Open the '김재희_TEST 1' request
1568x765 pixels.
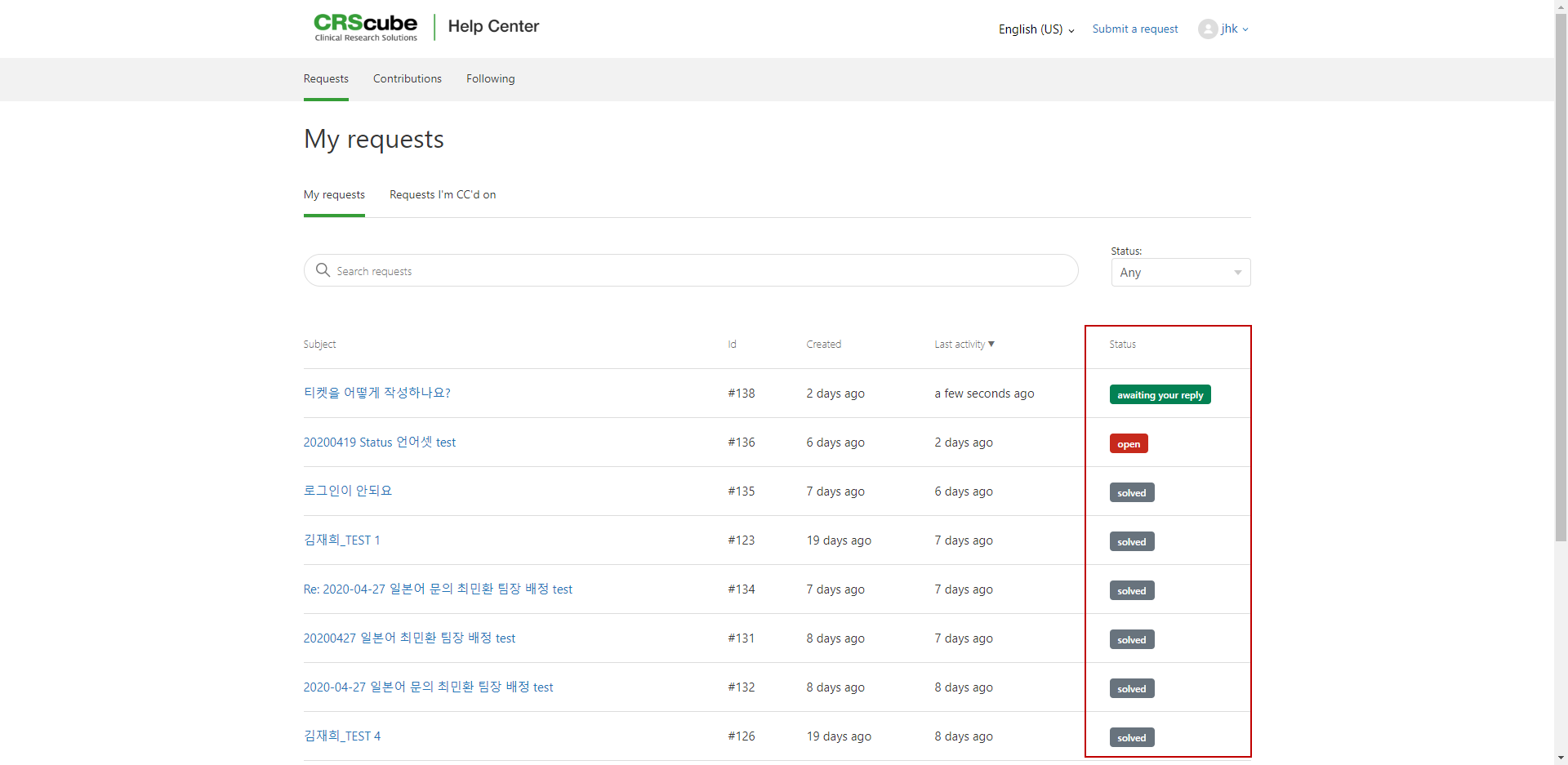point(341,540)
